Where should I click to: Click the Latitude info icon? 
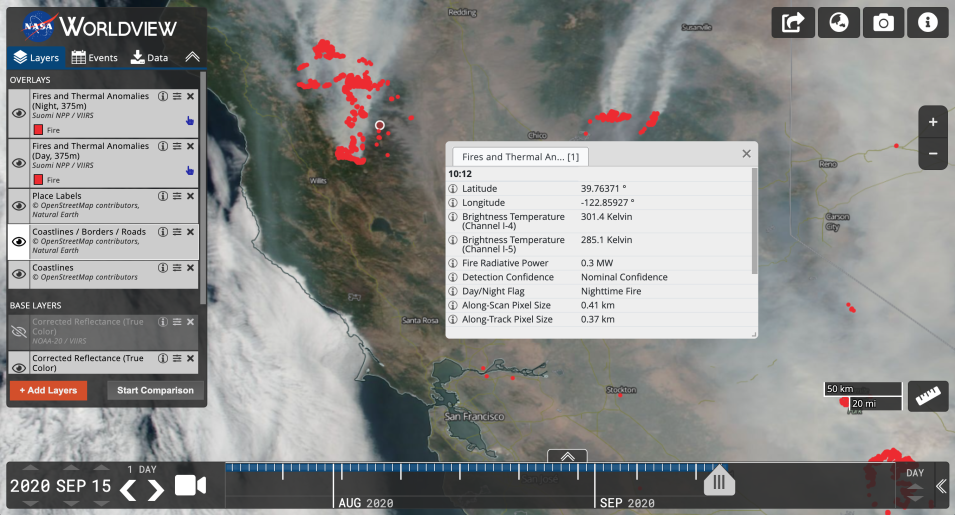click(x=453, y=189)
